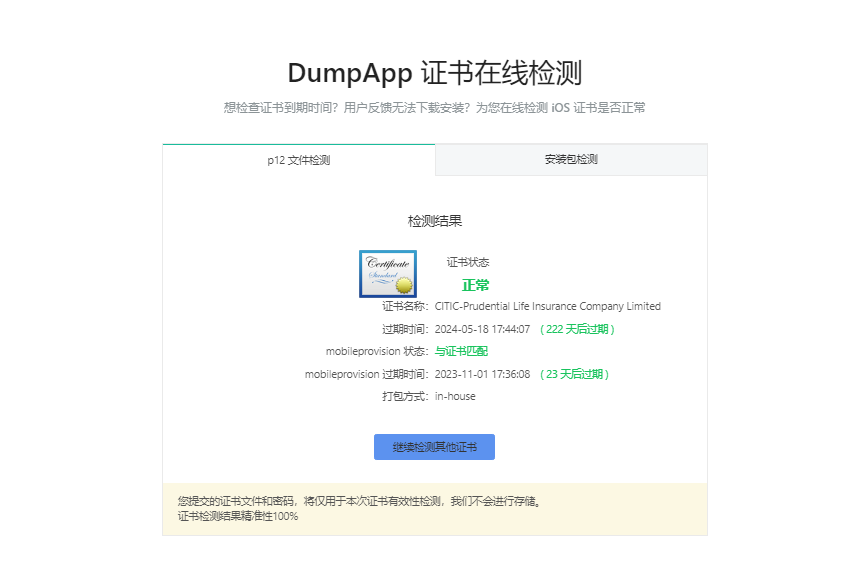
Task: Click the 证书状态 label
Action: pos(468,263)
